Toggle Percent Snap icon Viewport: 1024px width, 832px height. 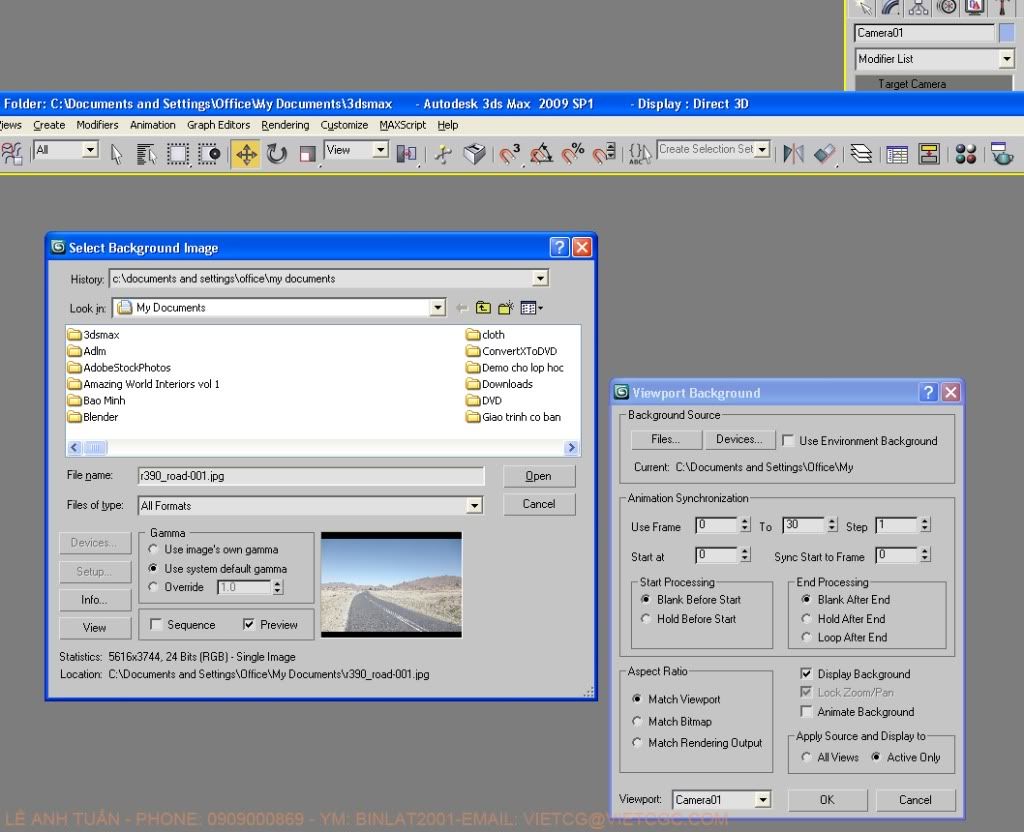pyautogui.click(x=573, y=154)
